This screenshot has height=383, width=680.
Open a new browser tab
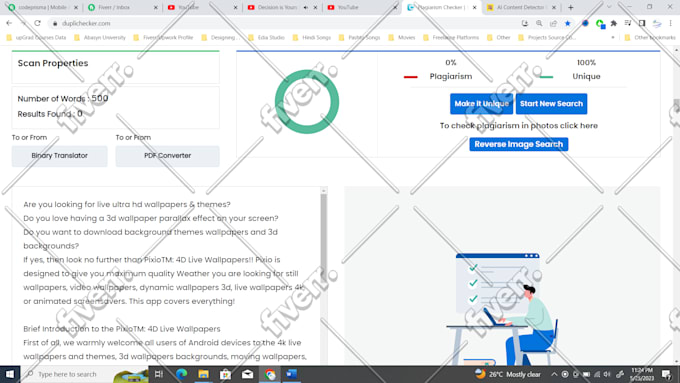pyautogui.click(x=571, y=7)
